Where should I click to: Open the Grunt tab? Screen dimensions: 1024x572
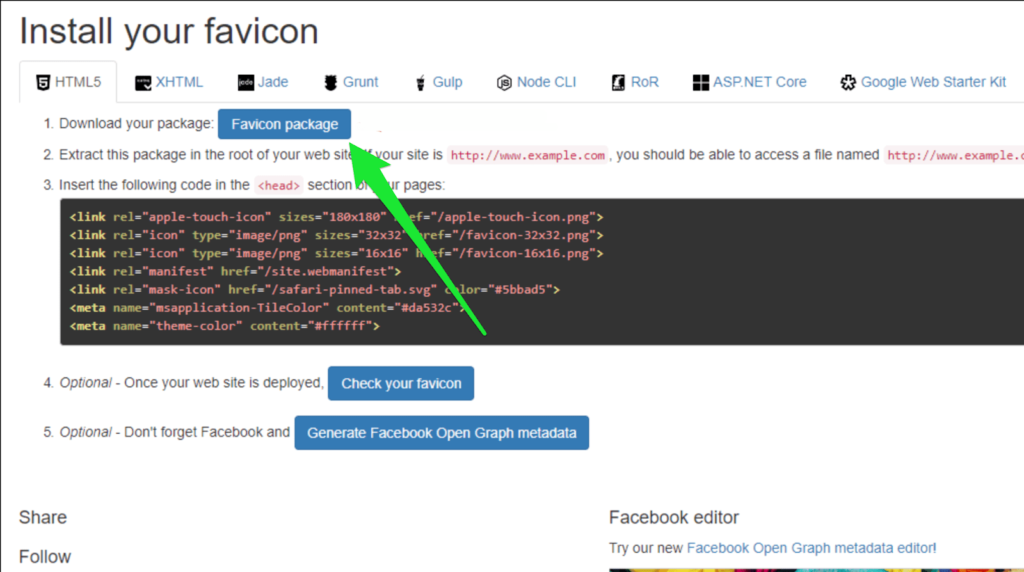tap(351, 82)
